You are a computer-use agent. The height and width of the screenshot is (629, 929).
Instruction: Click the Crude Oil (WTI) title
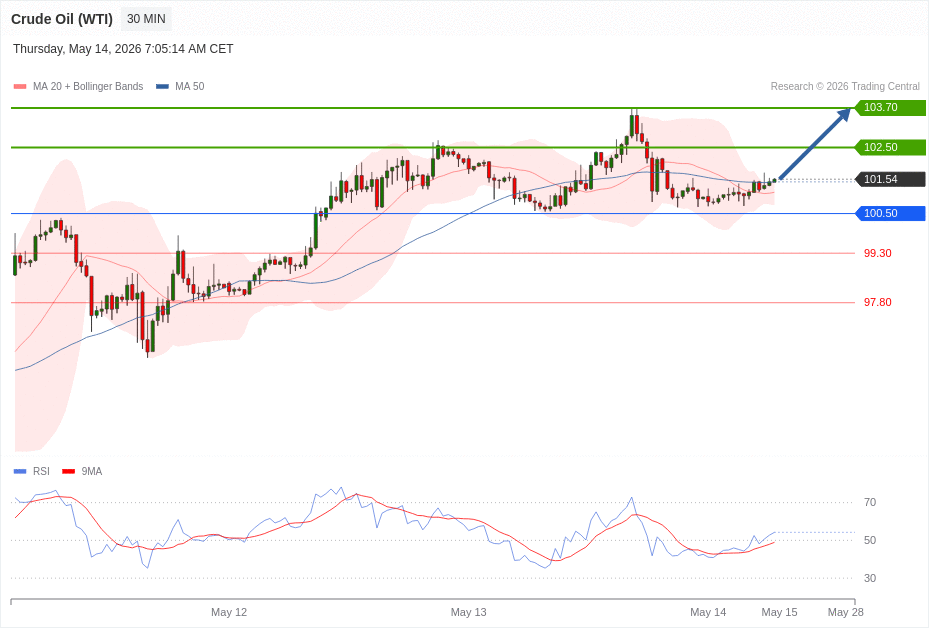62,19
